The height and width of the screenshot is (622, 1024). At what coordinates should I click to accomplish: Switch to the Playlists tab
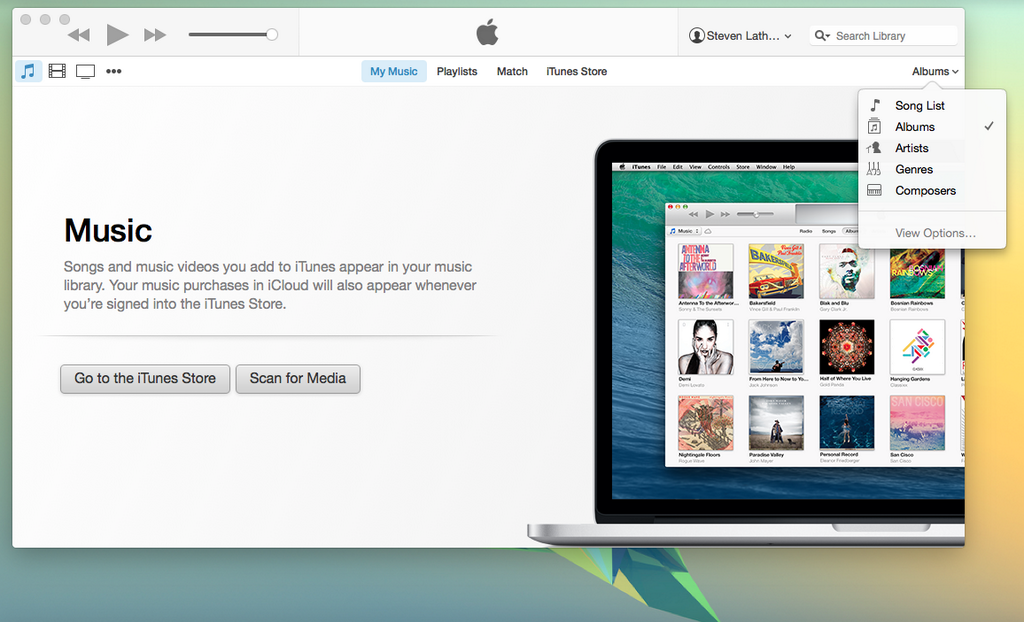[x=457, y=71]
